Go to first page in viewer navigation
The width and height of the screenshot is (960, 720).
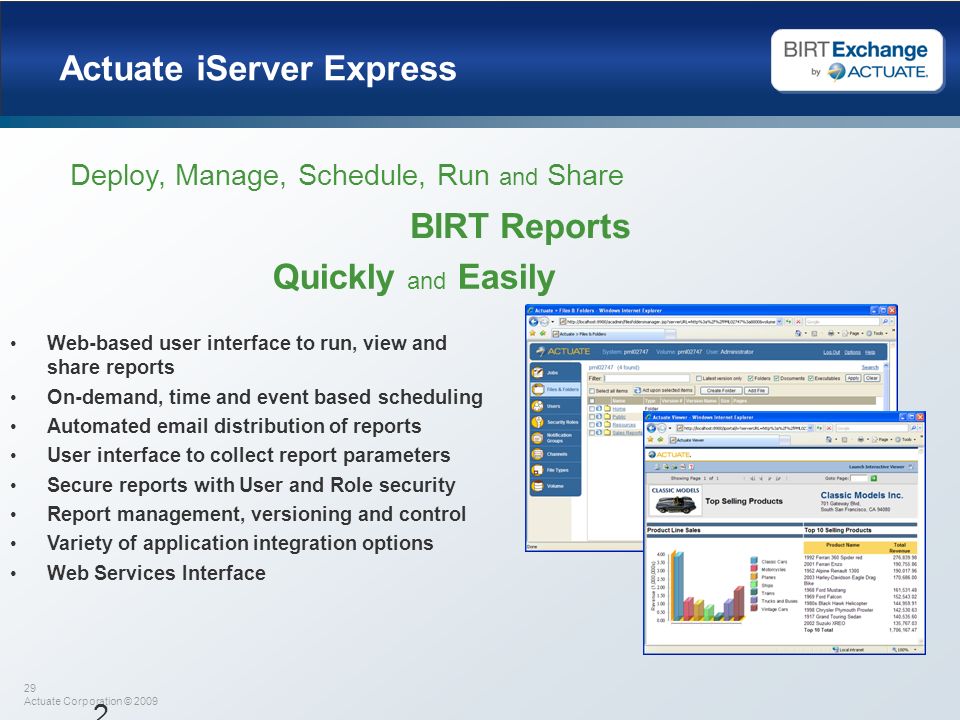pyautogui.click(x=752, y=478)
